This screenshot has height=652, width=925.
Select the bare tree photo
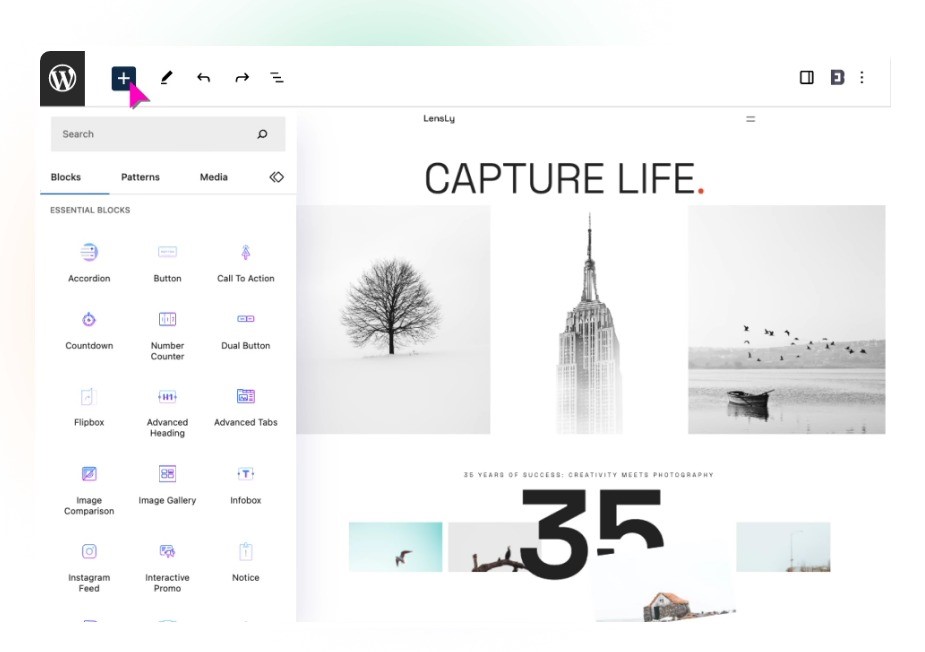[393, 320]
